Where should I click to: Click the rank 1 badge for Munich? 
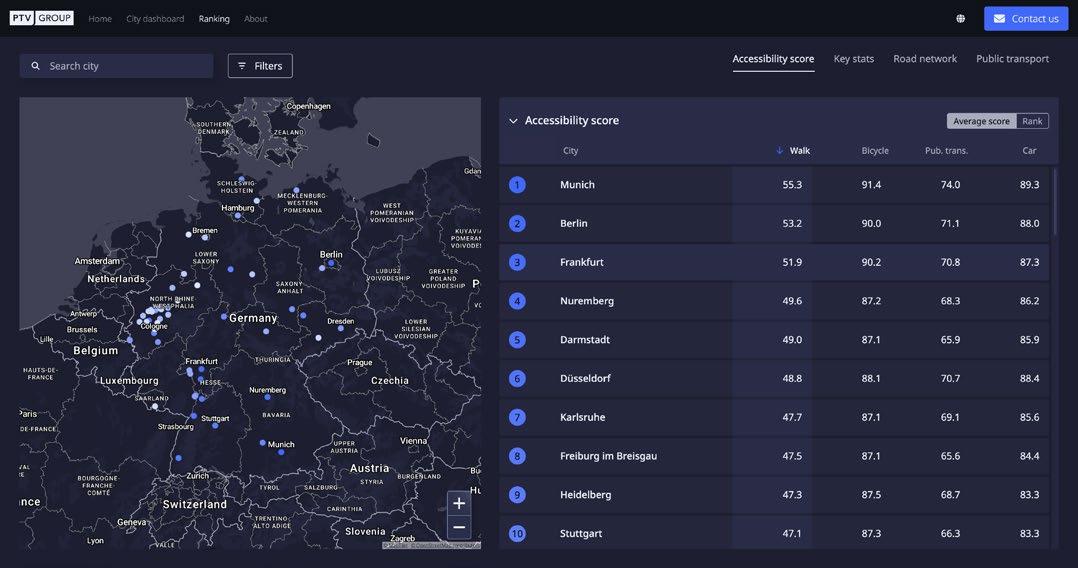click(x=517, y=185)
